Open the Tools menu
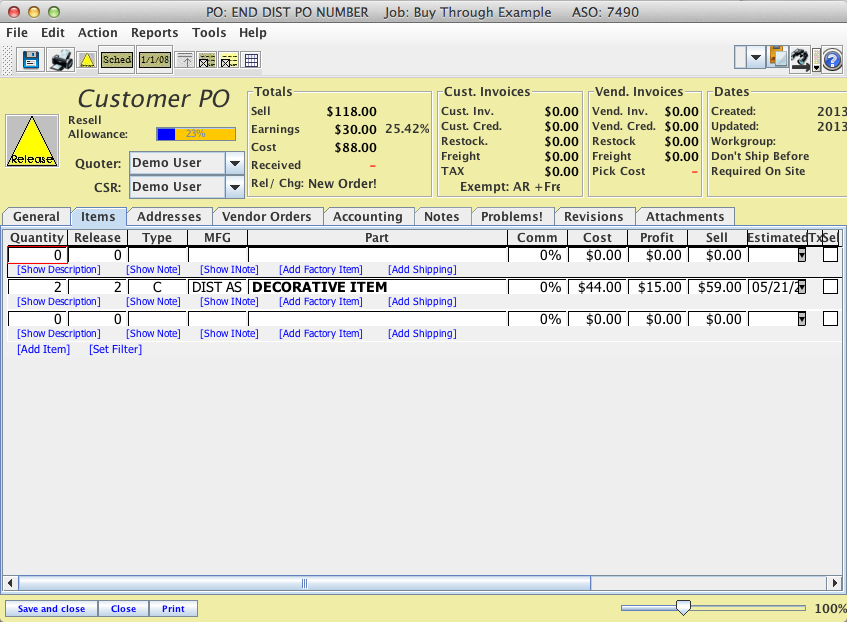 coord(209,32)
